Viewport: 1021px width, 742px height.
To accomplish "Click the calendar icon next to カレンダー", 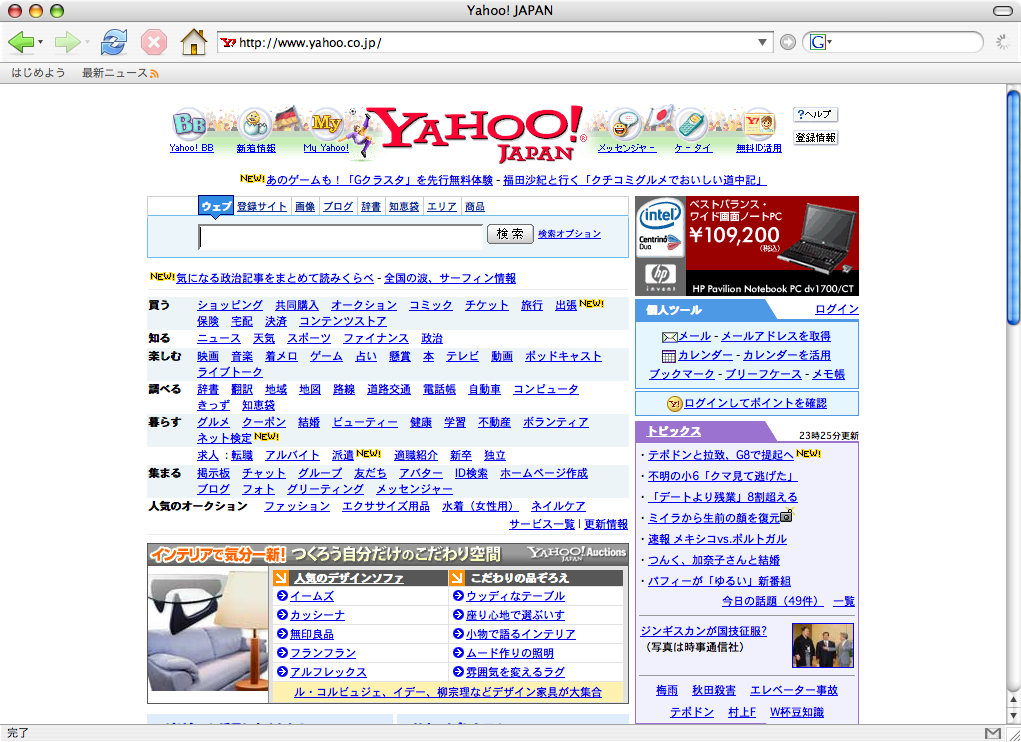I will coord(669,356).
